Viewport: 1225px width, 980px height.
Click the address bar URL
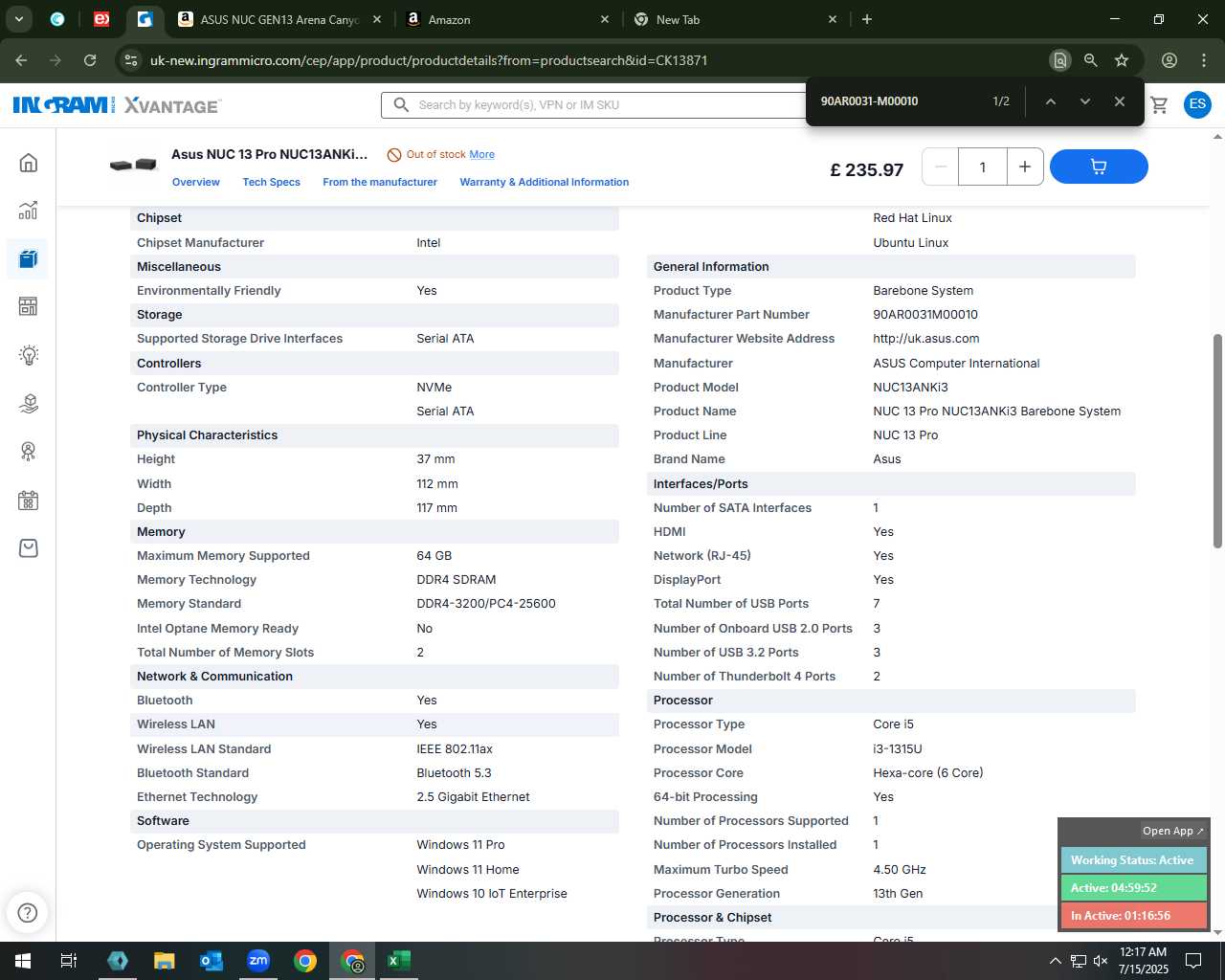tap(429, 60)
